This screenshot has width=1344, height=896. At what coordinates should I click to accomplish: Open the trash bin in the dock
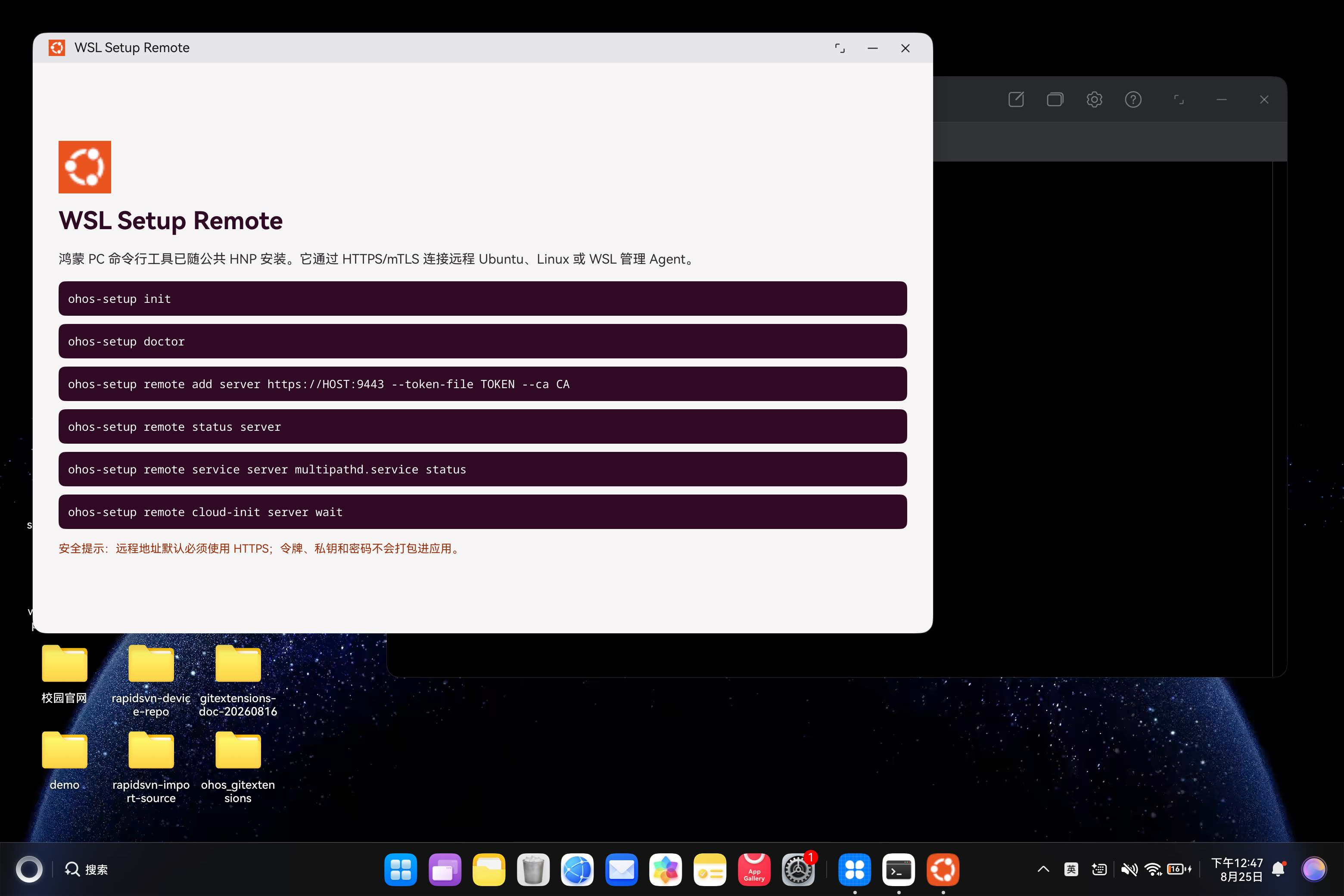coord(533,870)
